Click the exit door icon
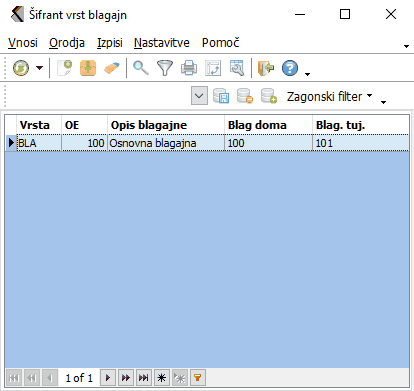 pyautogui.click(x=266, y=68)
